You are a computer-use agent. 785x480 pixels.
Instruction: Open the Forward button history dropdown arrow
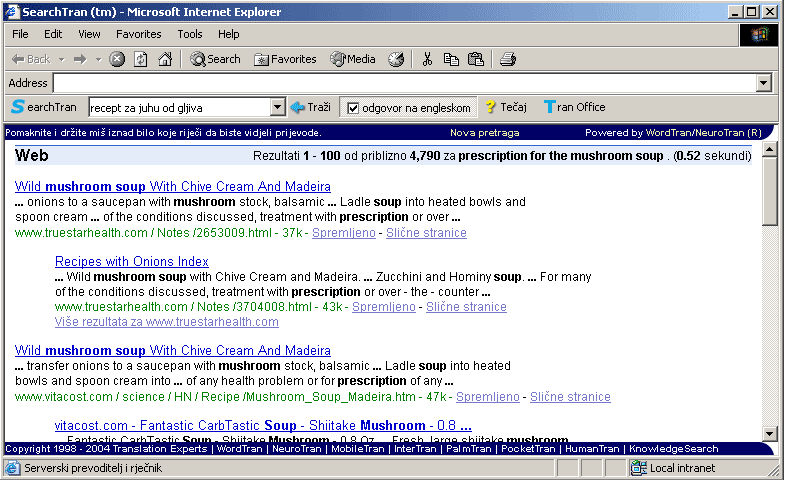tap(98, 60)
